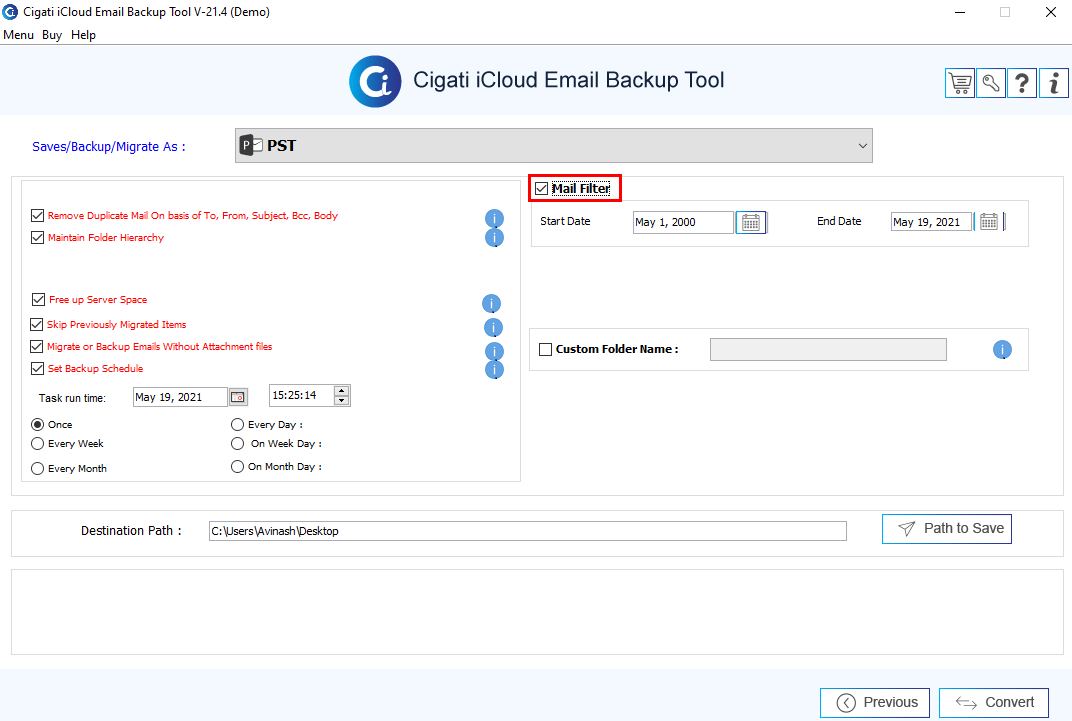Screen dimensions: 1072x721
Task: Choose the Every Day radio option
Action: 237,424
